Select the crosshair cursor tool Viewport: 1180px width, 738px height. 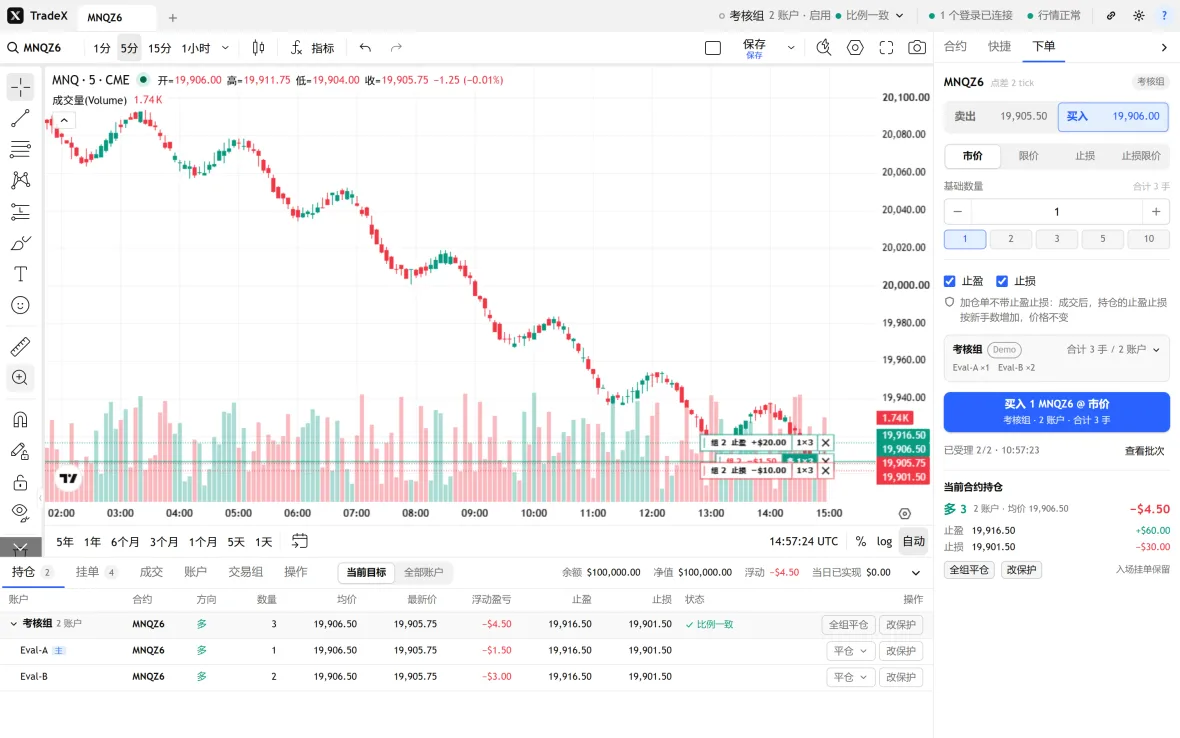click(20, 87)
